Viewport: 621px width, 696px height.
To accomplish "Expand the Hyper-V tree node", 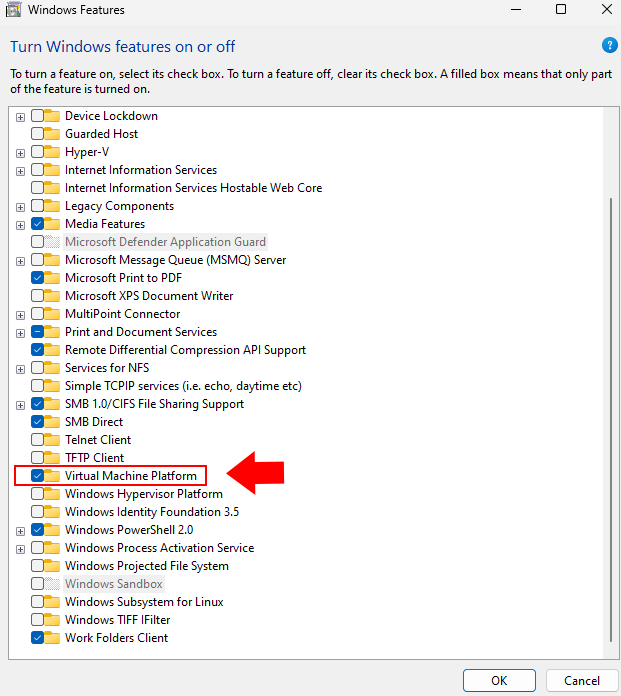I will tap(20, 153).
